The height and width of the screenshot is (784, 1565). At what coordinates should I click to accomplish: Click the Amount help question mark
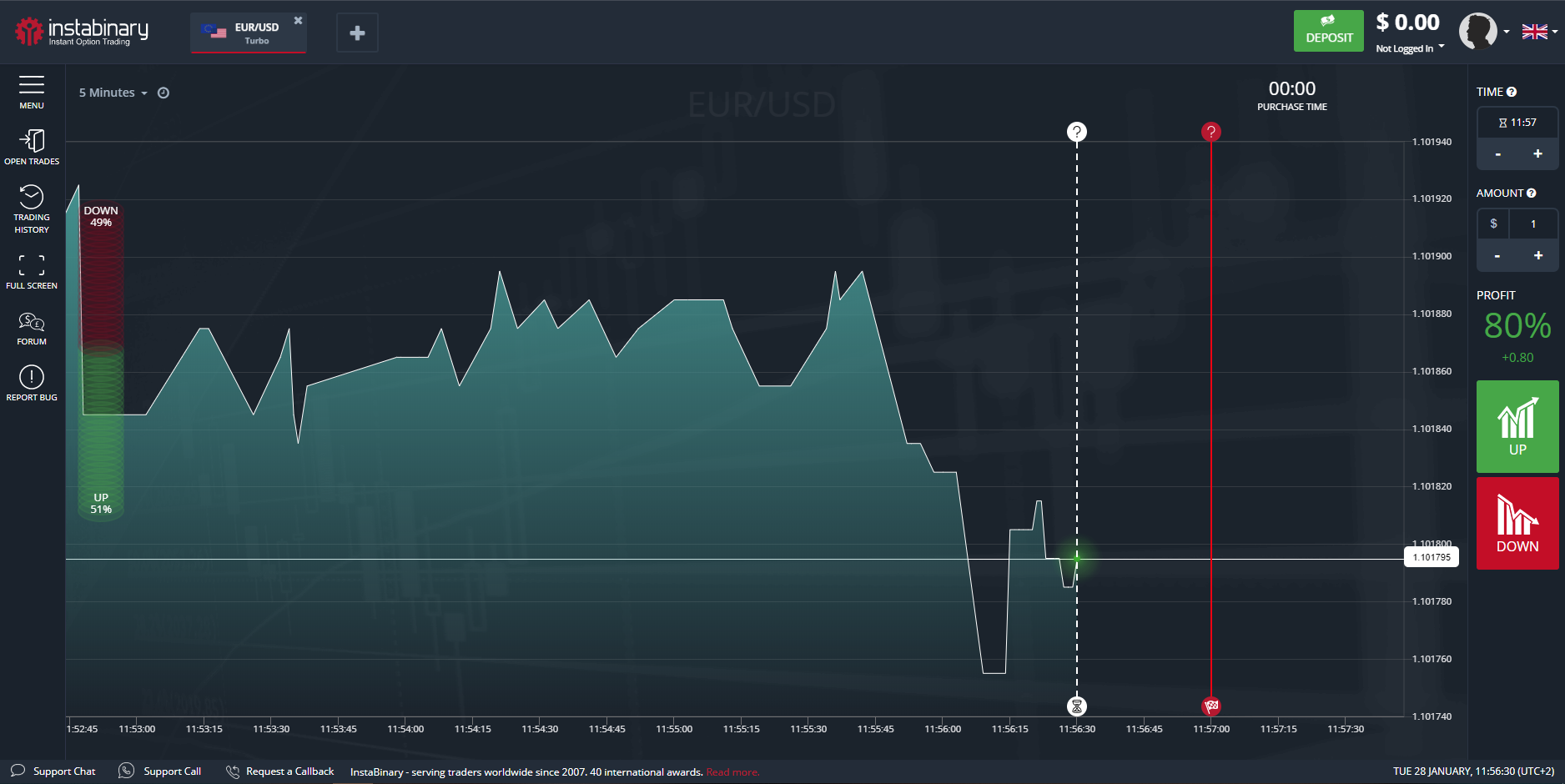(1531, 193)
